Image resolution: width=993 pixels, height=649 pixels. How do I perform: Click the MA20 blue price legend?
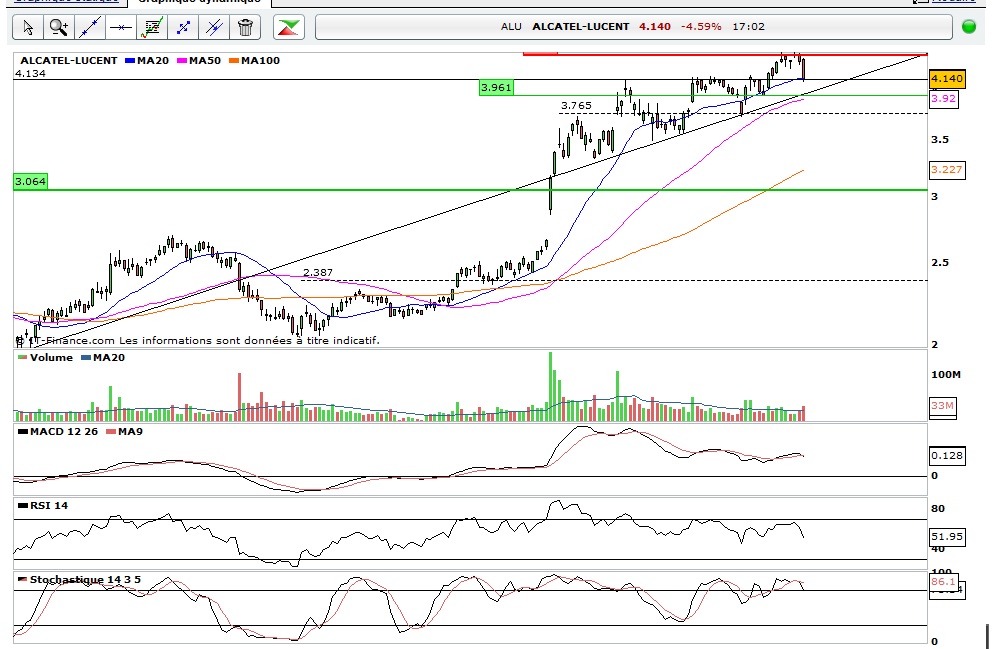coord(147,61)
